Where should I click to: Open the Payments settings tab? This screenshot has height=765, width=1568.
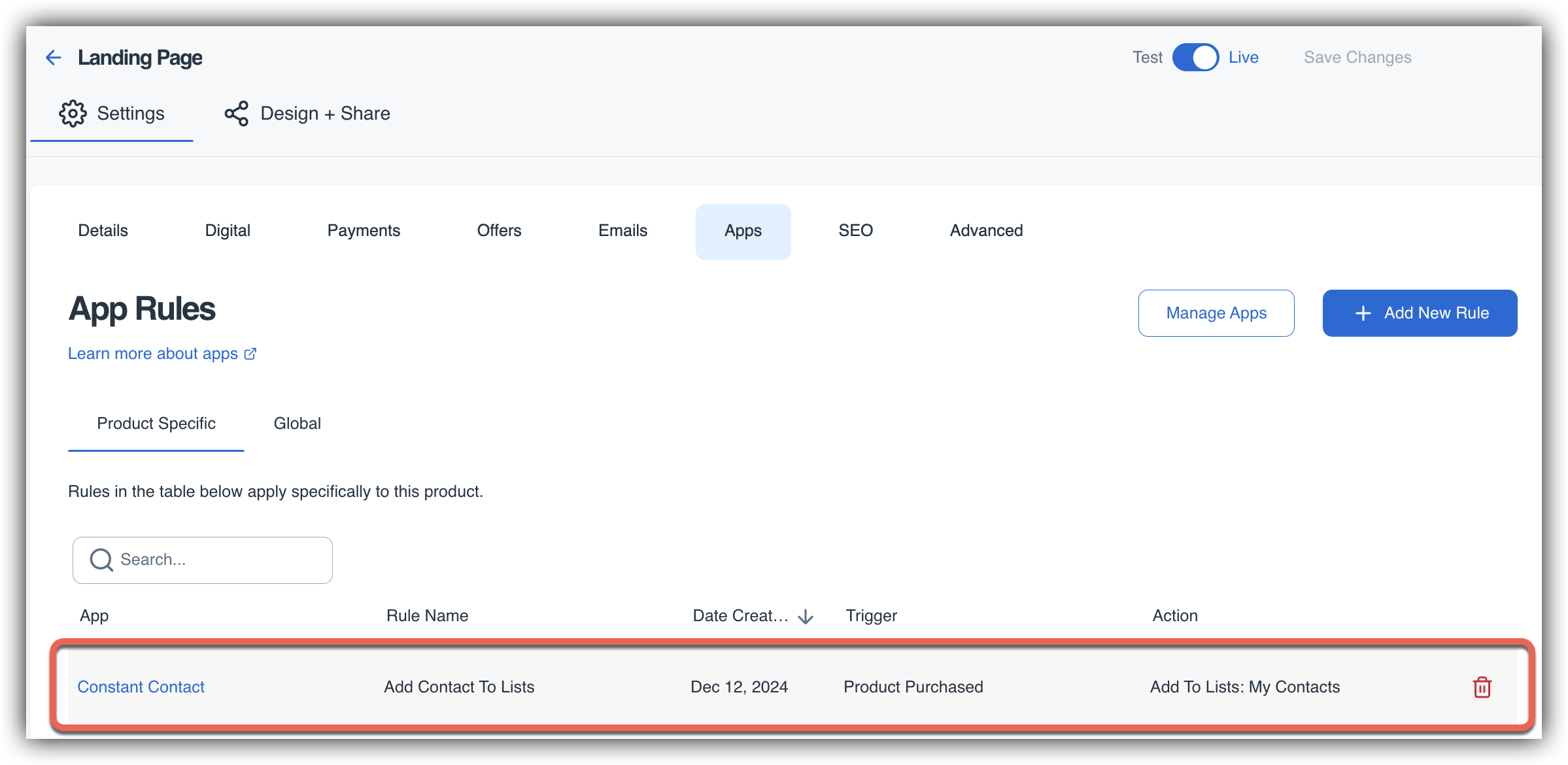pos(364,231)
